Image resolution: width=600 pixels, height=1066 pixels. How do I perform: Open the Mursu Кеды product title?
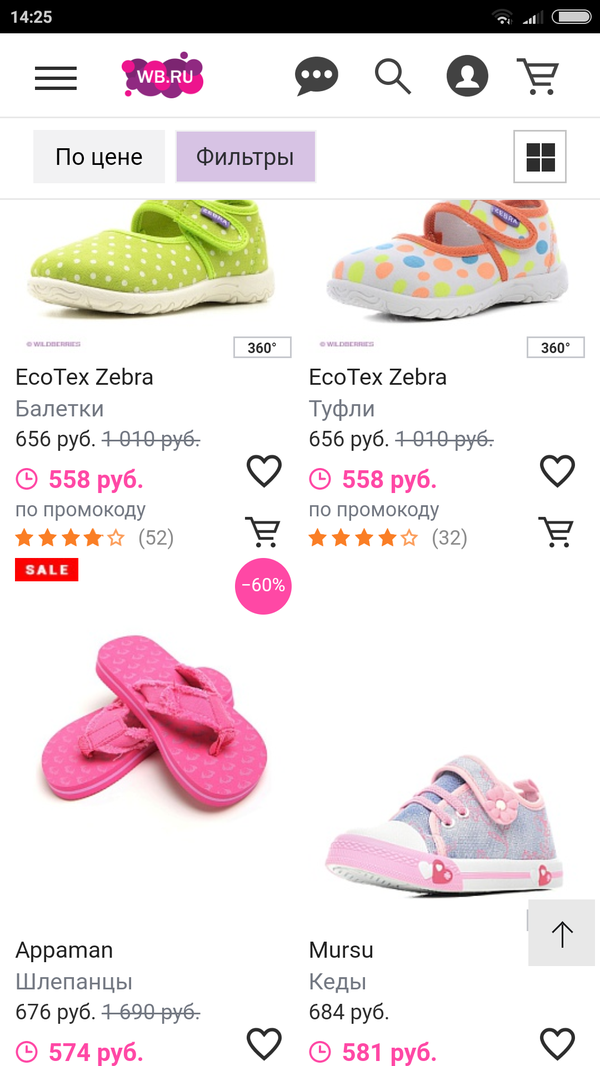[341, 950]
